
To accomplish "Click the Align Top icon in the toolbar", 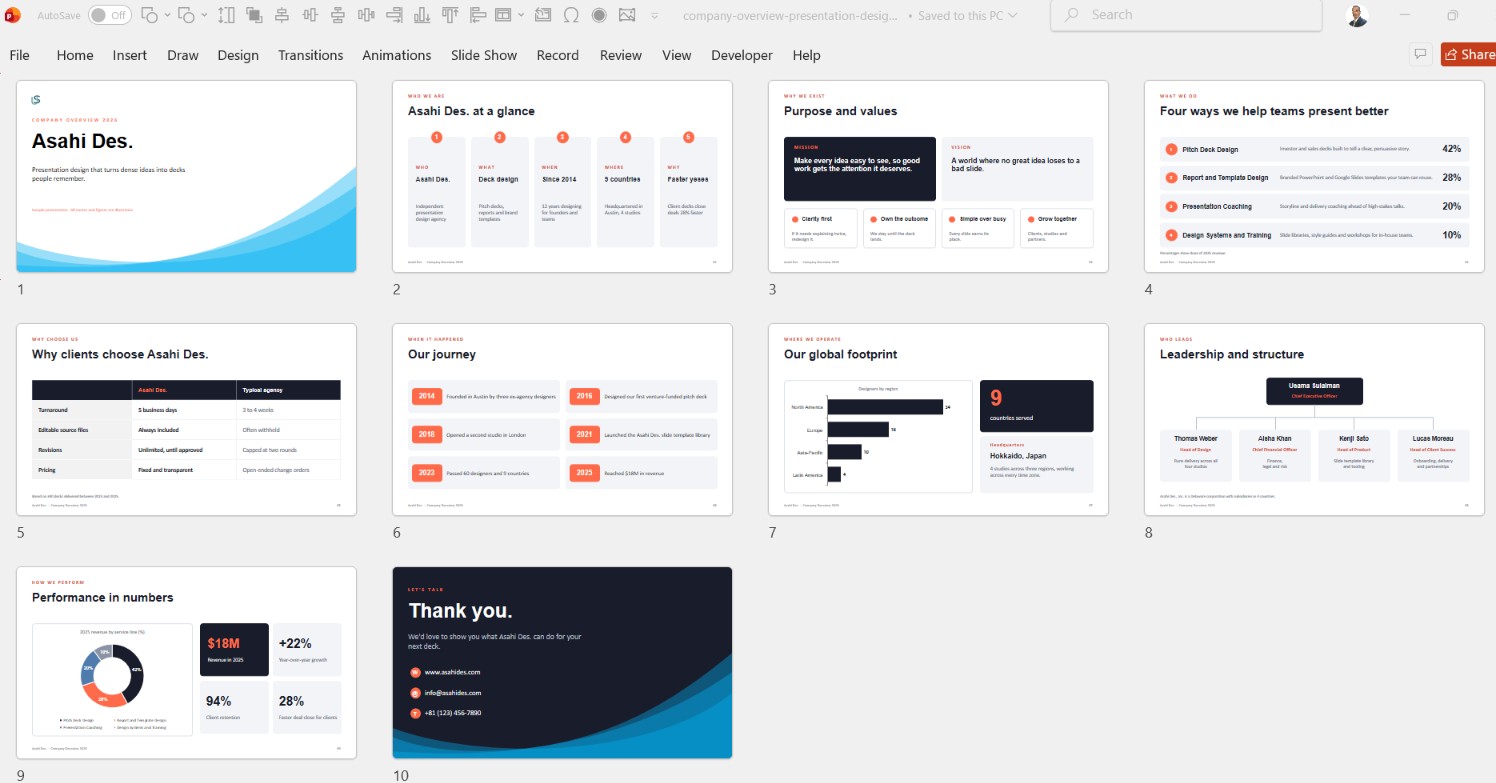I will point(450,15).
